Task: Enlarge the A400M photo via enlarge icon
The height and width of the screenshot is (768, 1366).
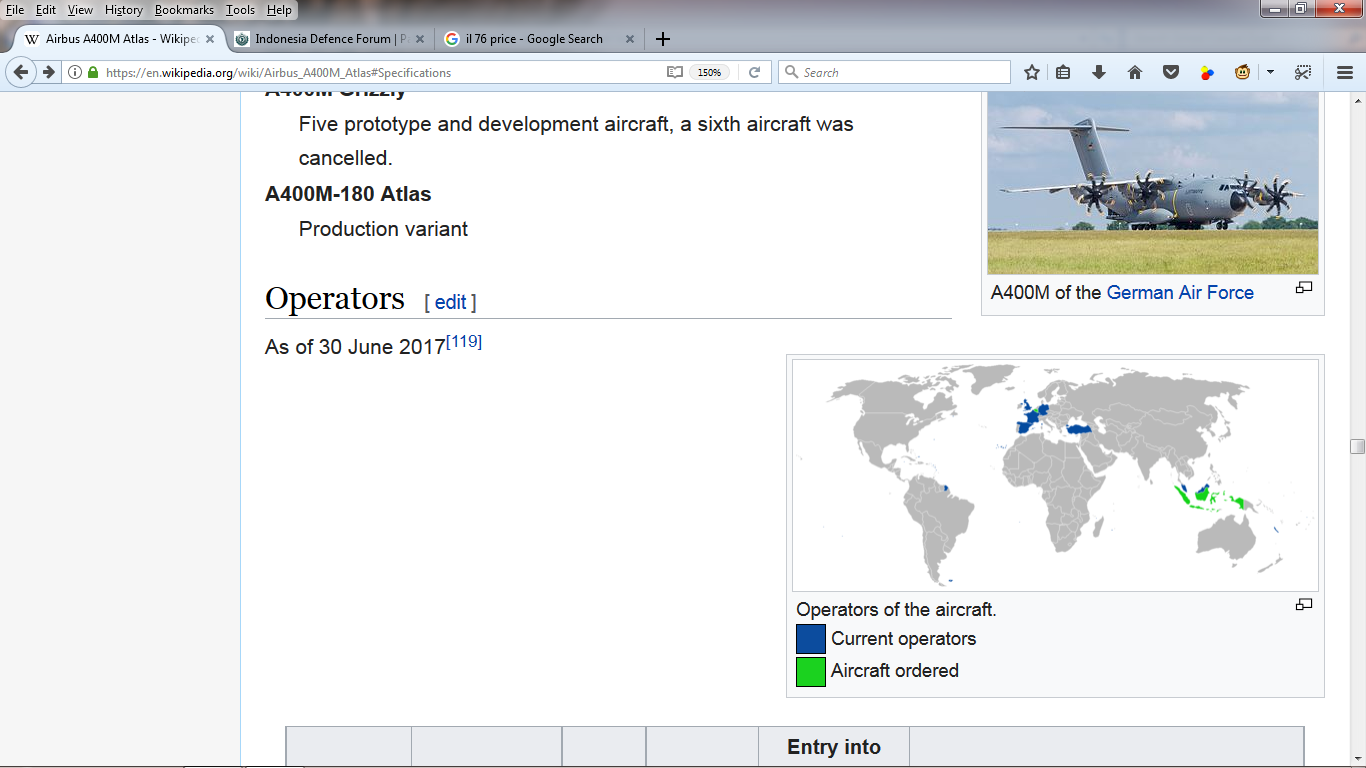Action: (1304, 288)
